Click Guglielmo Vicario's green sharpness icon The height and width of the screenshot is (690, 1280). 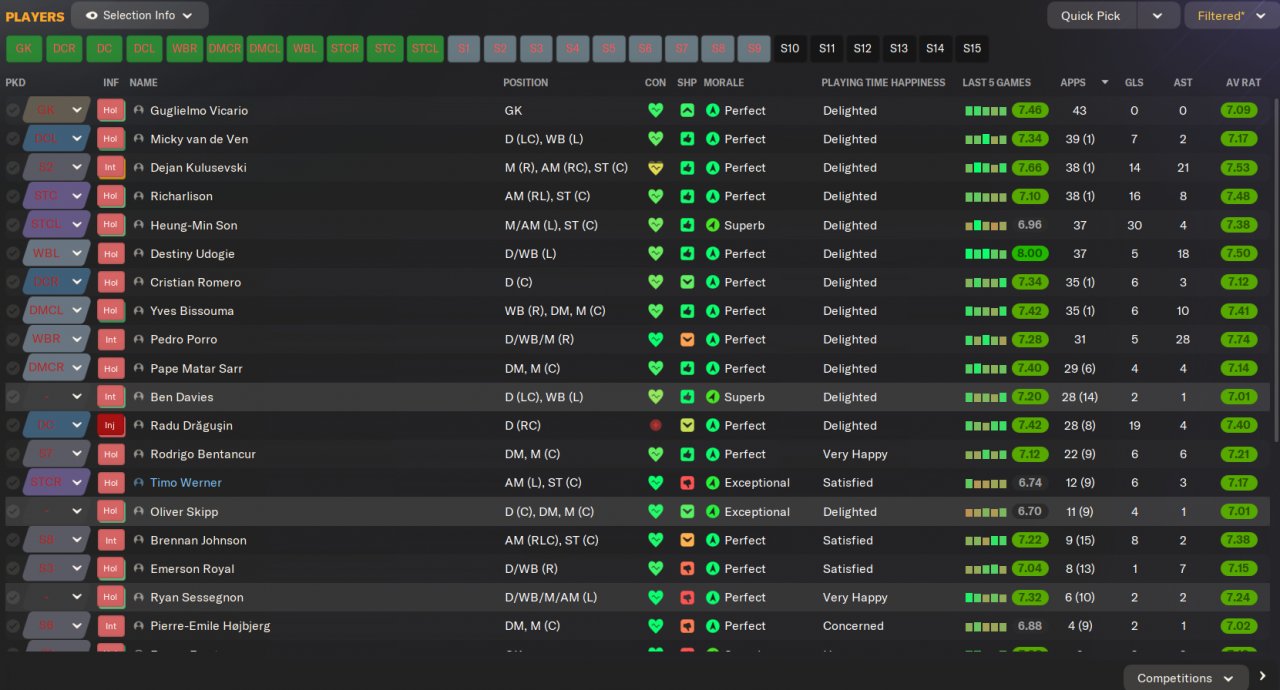coord(687,111)
